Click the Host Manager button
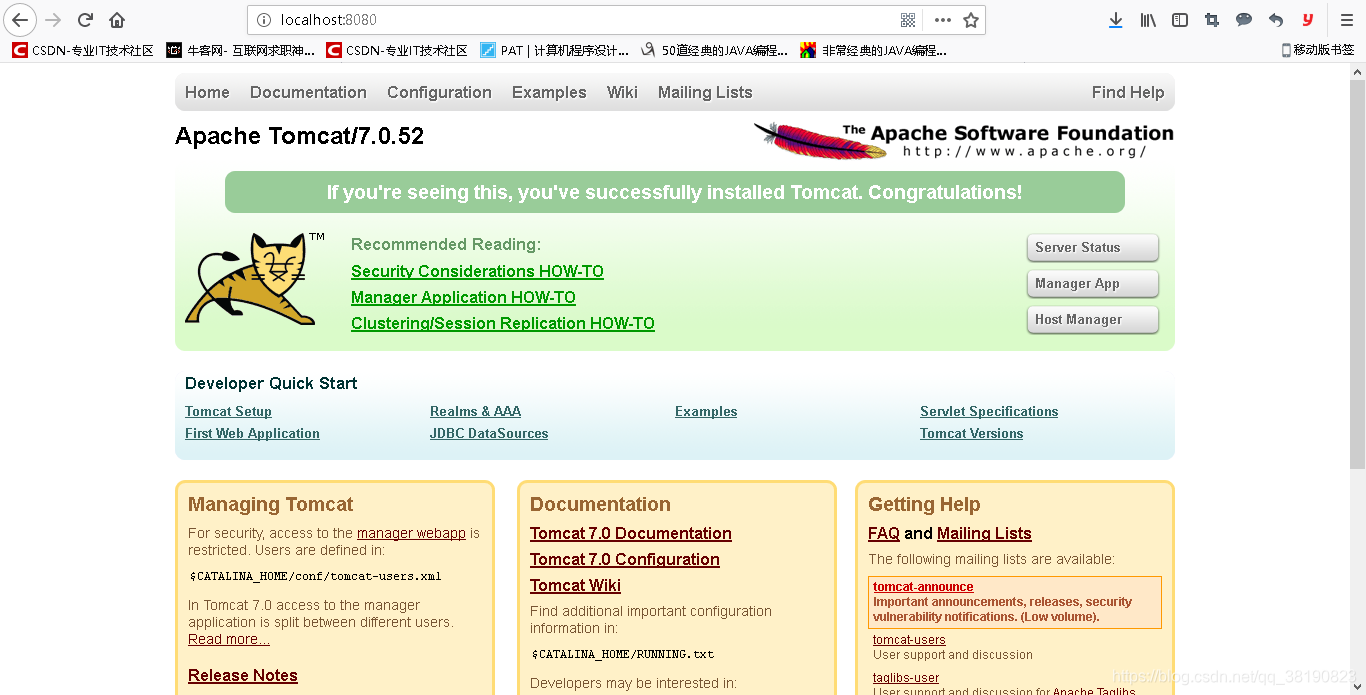1366x695 pixels. [1092, 320]
